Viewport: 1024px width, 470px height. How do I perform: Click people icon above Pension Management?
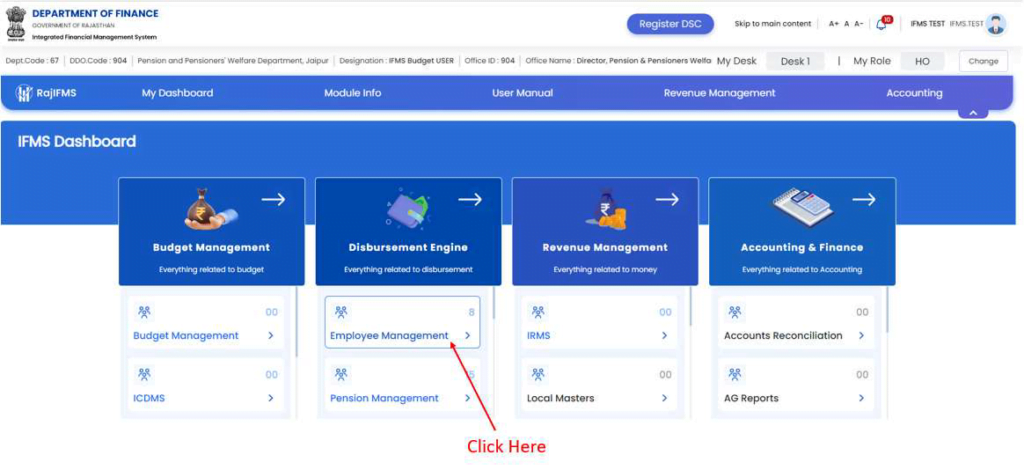pyautogui.click(x=341, y=374)
